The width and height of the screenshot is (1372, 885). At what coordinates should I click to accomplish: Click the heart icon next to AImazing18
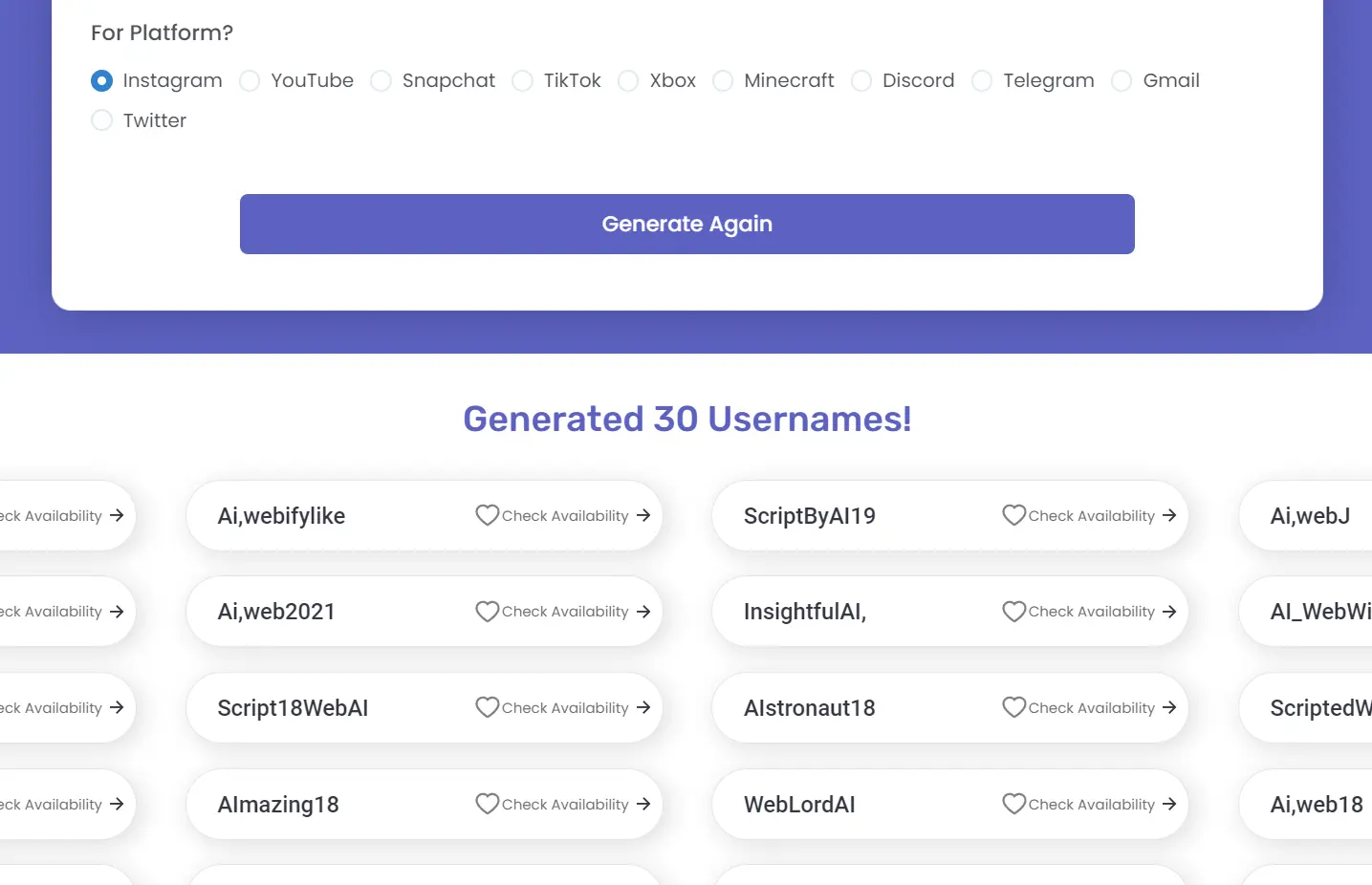click(488, 804)
